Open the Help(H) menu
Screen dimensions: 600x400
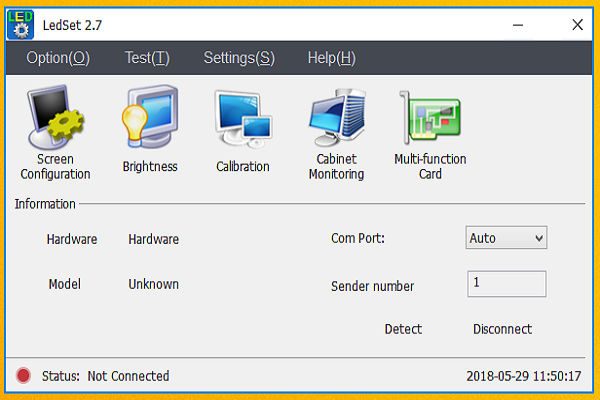[332, 58]
